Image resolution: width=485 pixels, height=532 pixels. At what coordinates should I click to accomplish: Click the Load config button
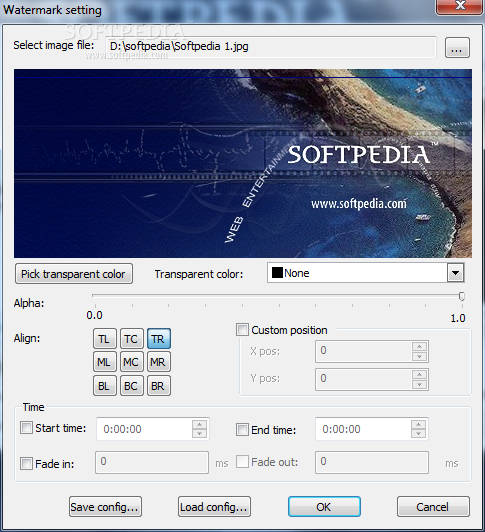214,507
